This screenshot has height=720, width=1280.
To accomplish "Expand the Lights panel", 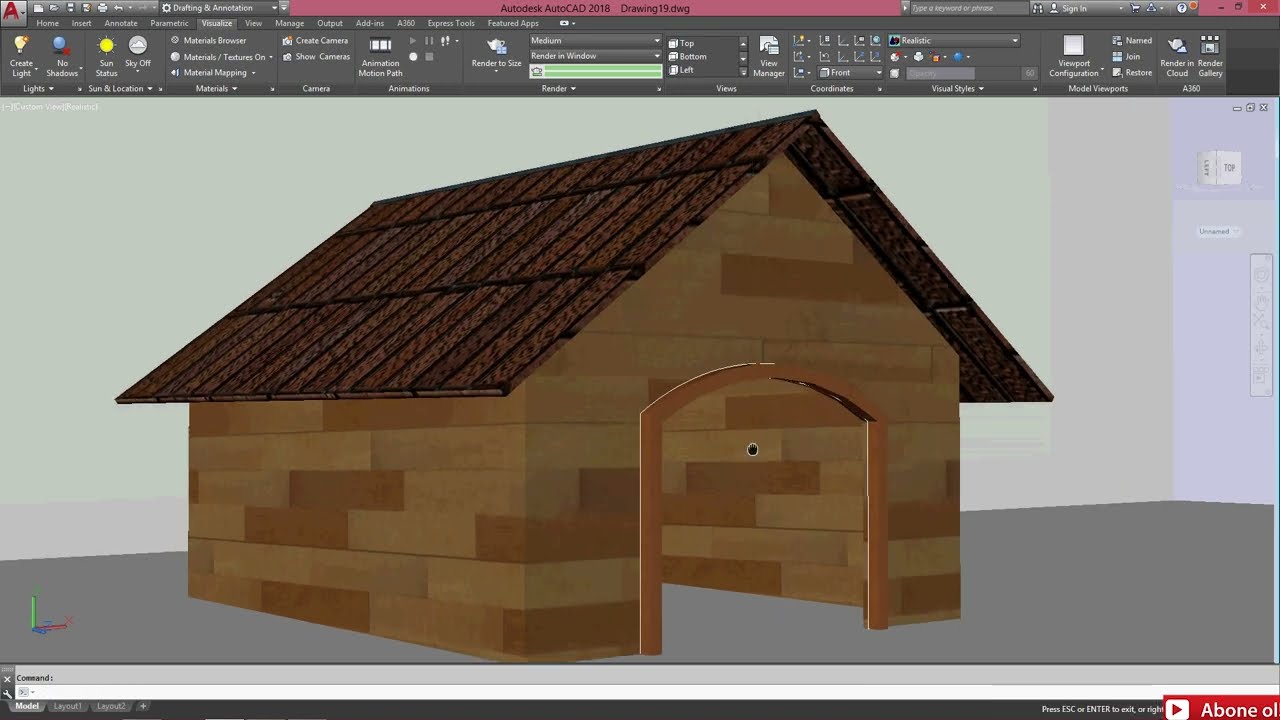I will [x=40, y=89].
